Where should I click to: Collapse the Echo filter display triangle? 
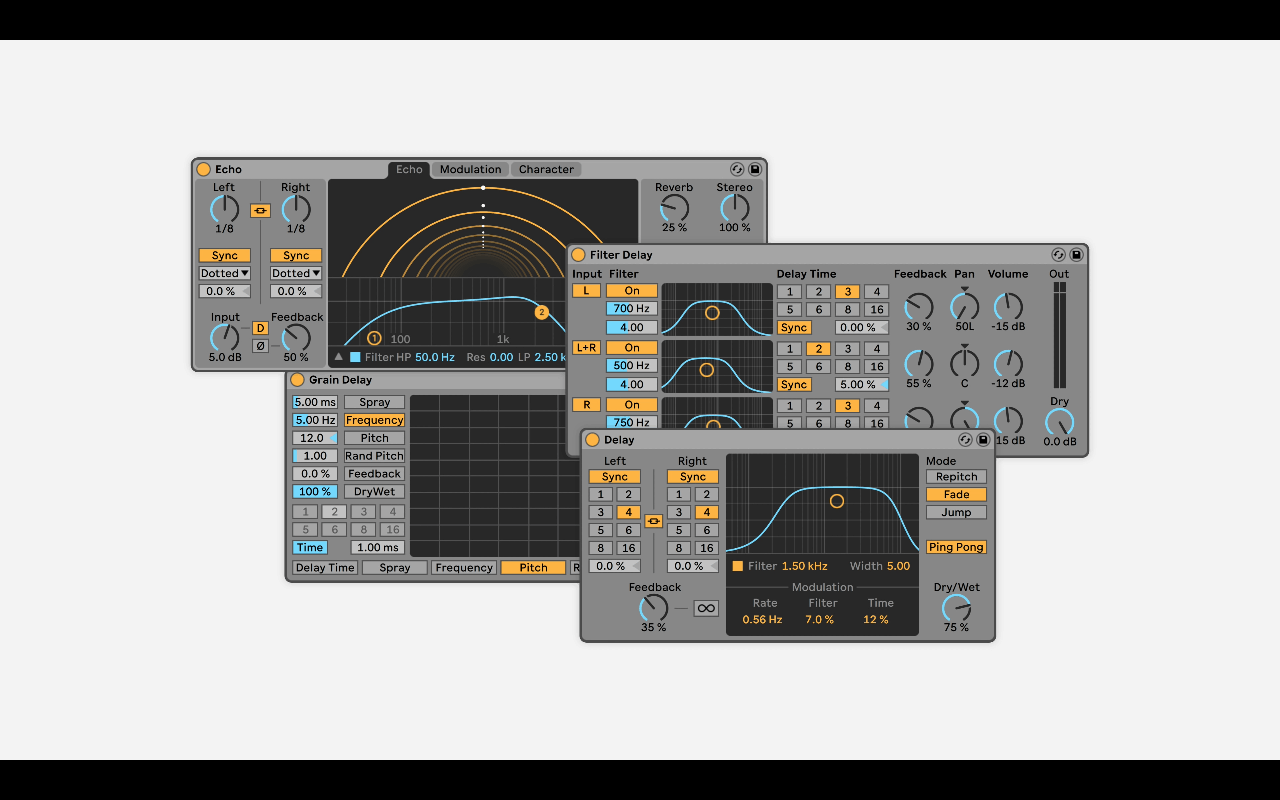[338, 357]
